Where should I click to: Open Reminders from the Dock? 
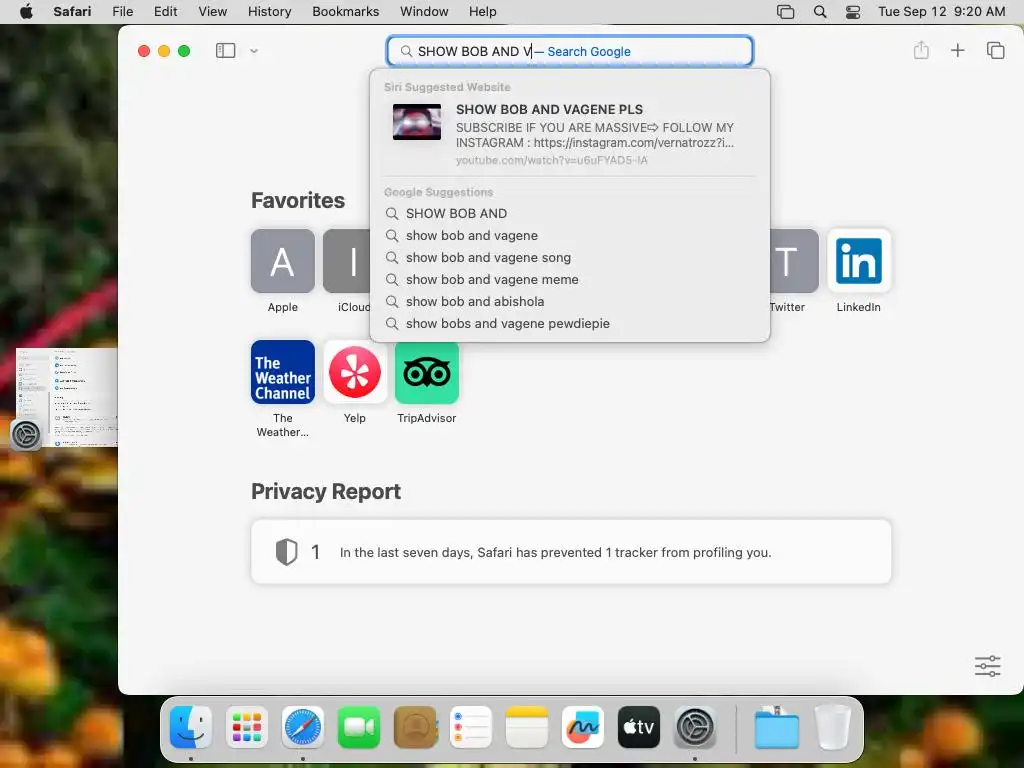471,727
